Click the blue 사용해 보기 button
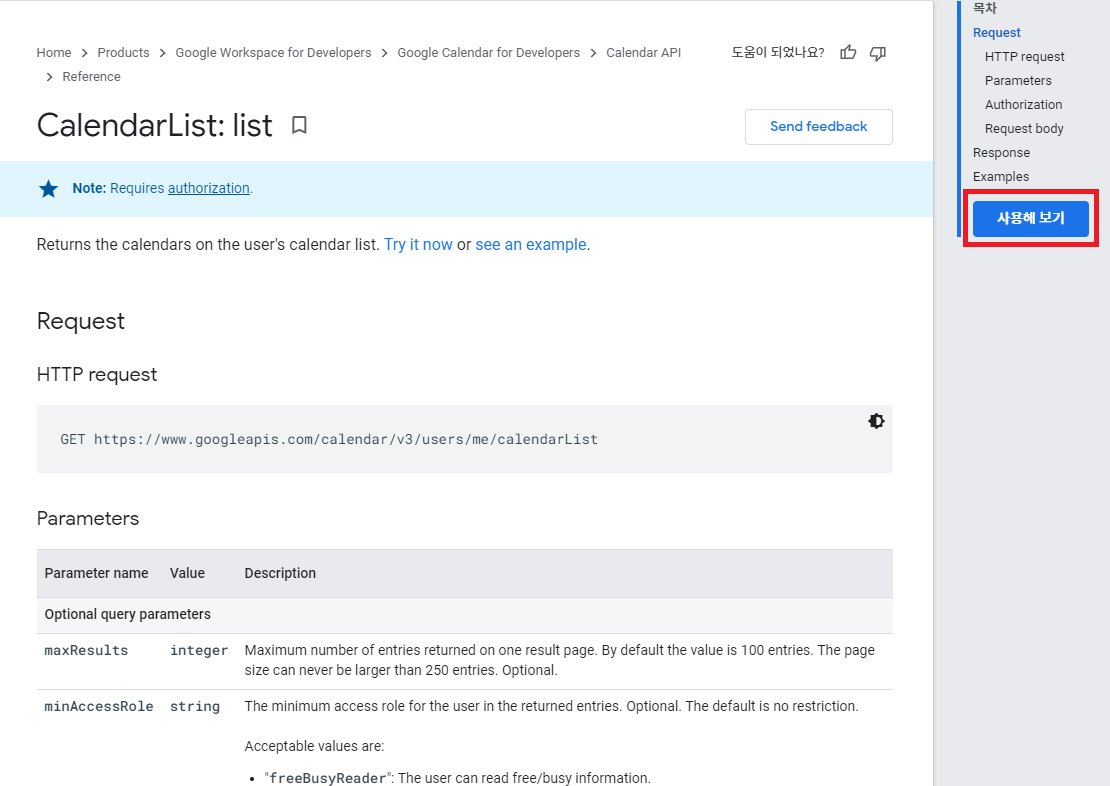 pos(1031,218)
